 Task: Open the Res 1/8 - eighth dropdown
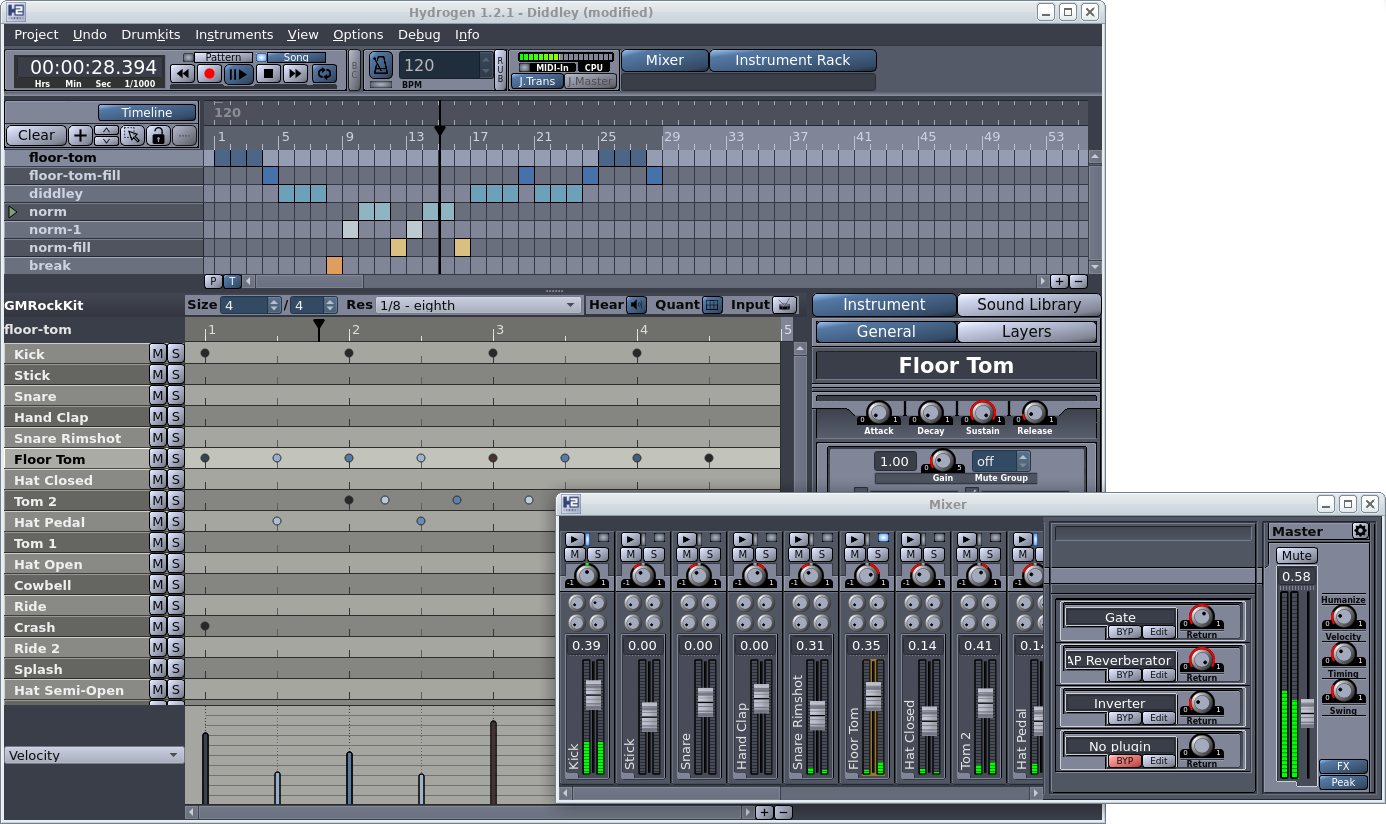478,305
